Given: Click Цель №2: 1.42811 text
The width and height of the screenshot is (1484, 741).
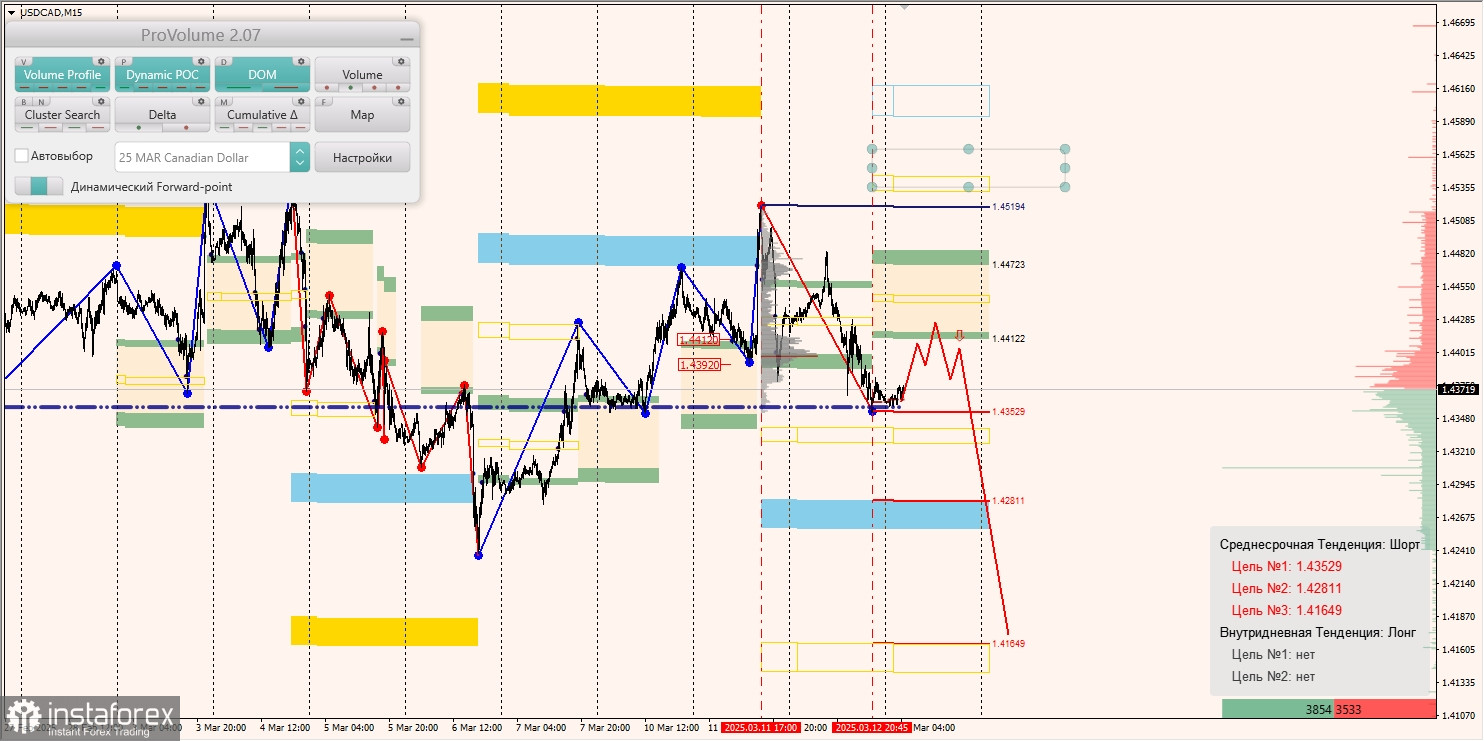Looking at the screenshot, I should coord(1286,588).
